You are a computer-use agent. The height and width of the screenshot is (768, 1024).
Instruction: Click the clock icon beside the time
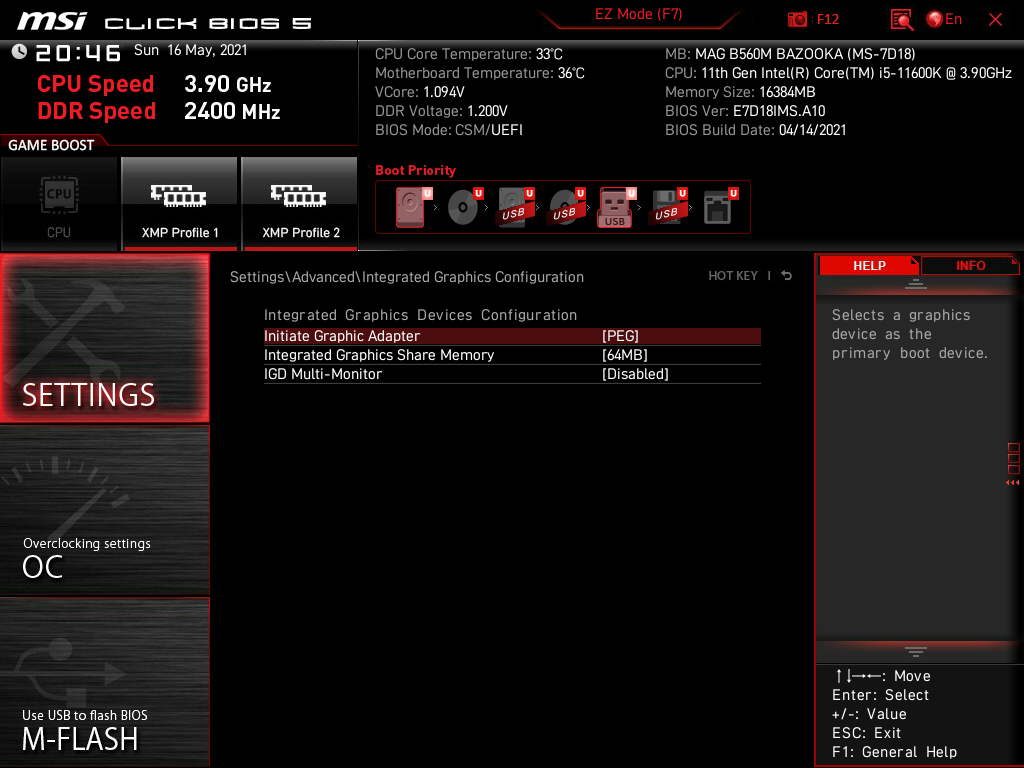coord(20,52)
